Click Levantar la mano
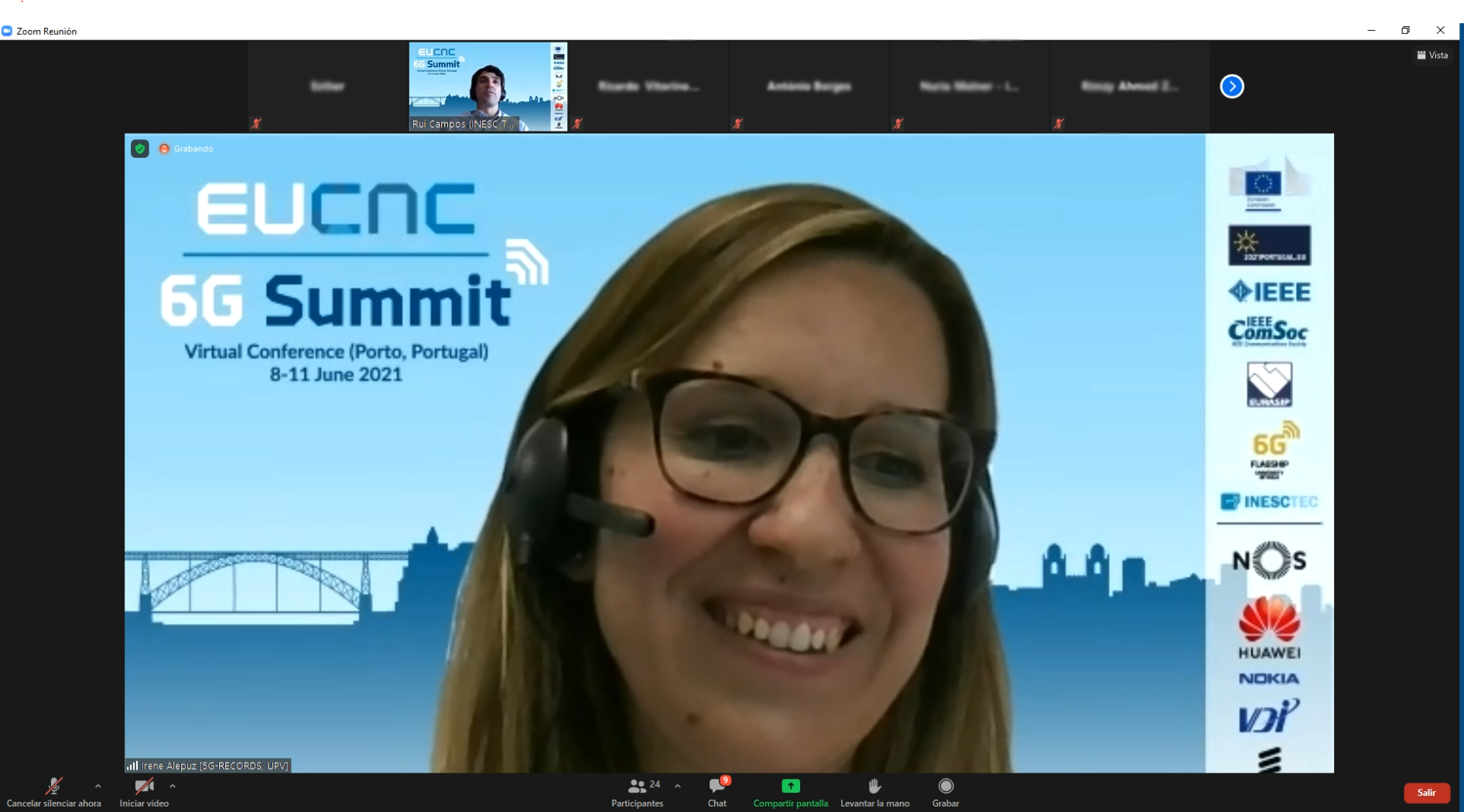This screenshot has width=1464, height=812. point(874,793)
